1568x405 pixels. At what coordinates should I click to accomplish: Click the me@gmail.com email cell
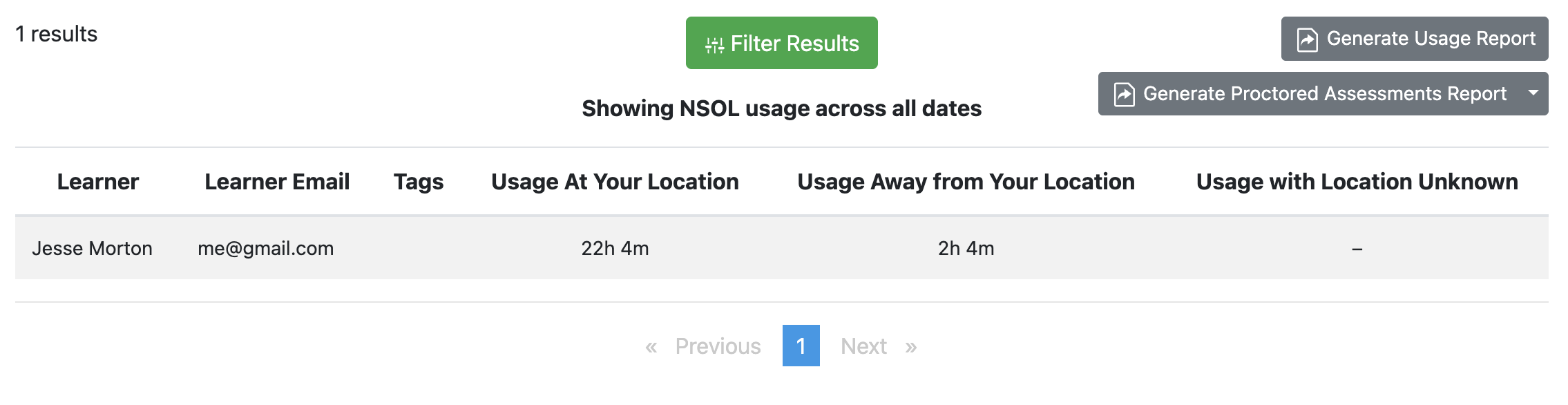coord(266,248)
